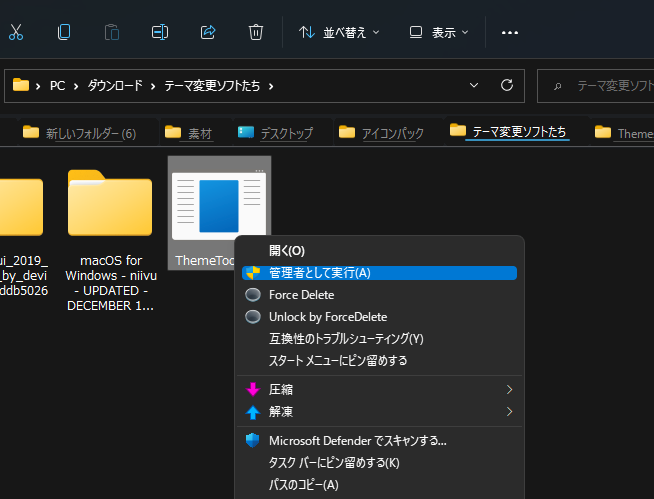The width and height of the screenshot is (654, 499).
Task: Open the 圧縮 compress submenu
Action: click(379, 390)
